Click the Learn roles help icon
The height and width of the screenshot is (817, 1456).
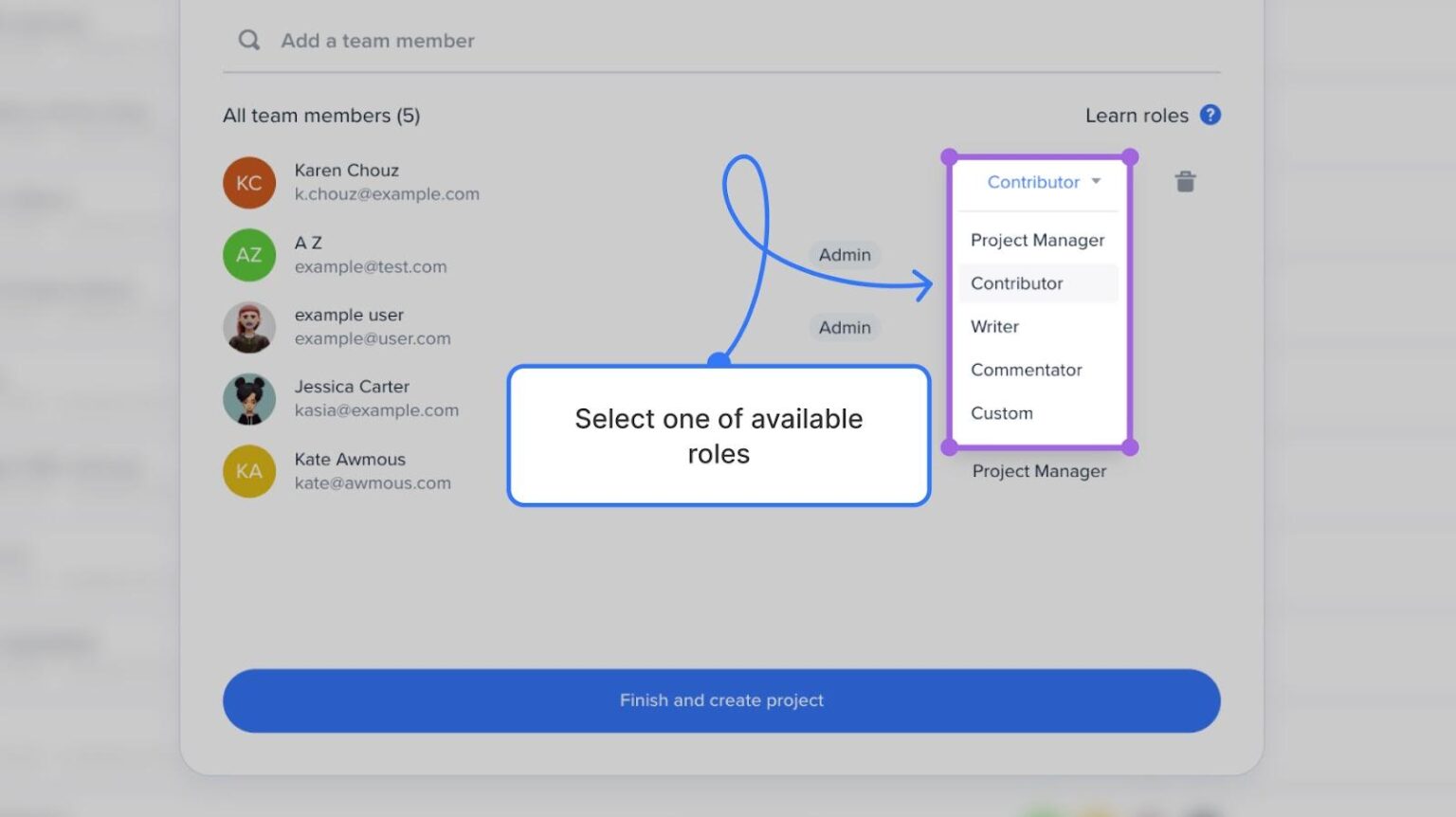[x=1210, y=115]
